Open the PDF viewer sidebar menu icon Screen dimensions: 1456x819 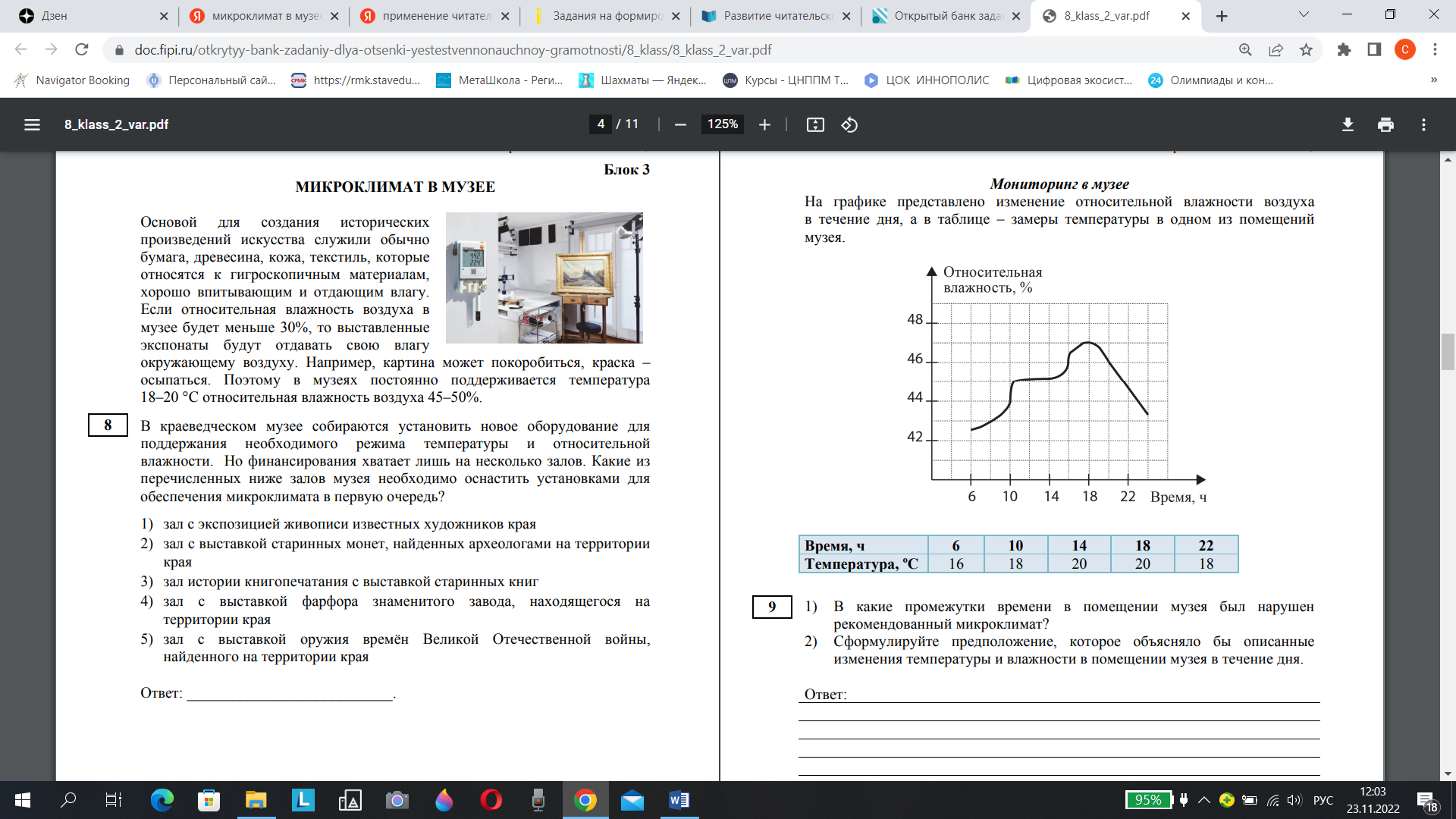pos(32,124)
